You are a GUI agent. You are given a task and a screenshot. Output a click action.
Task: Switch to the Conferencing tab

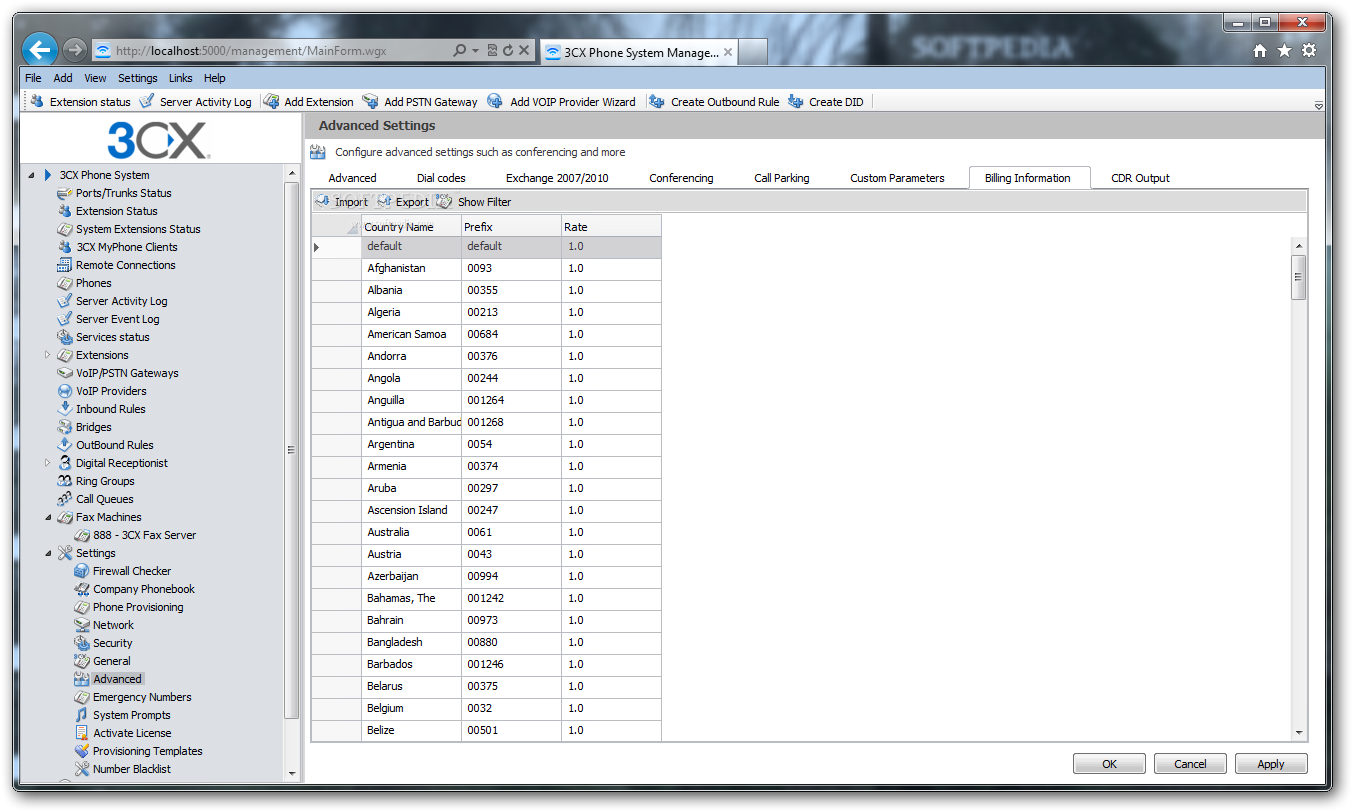pos(681,178)
